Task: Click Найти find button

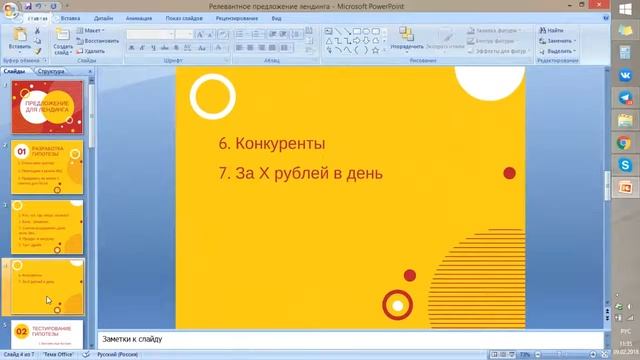Action: point(551,30)
